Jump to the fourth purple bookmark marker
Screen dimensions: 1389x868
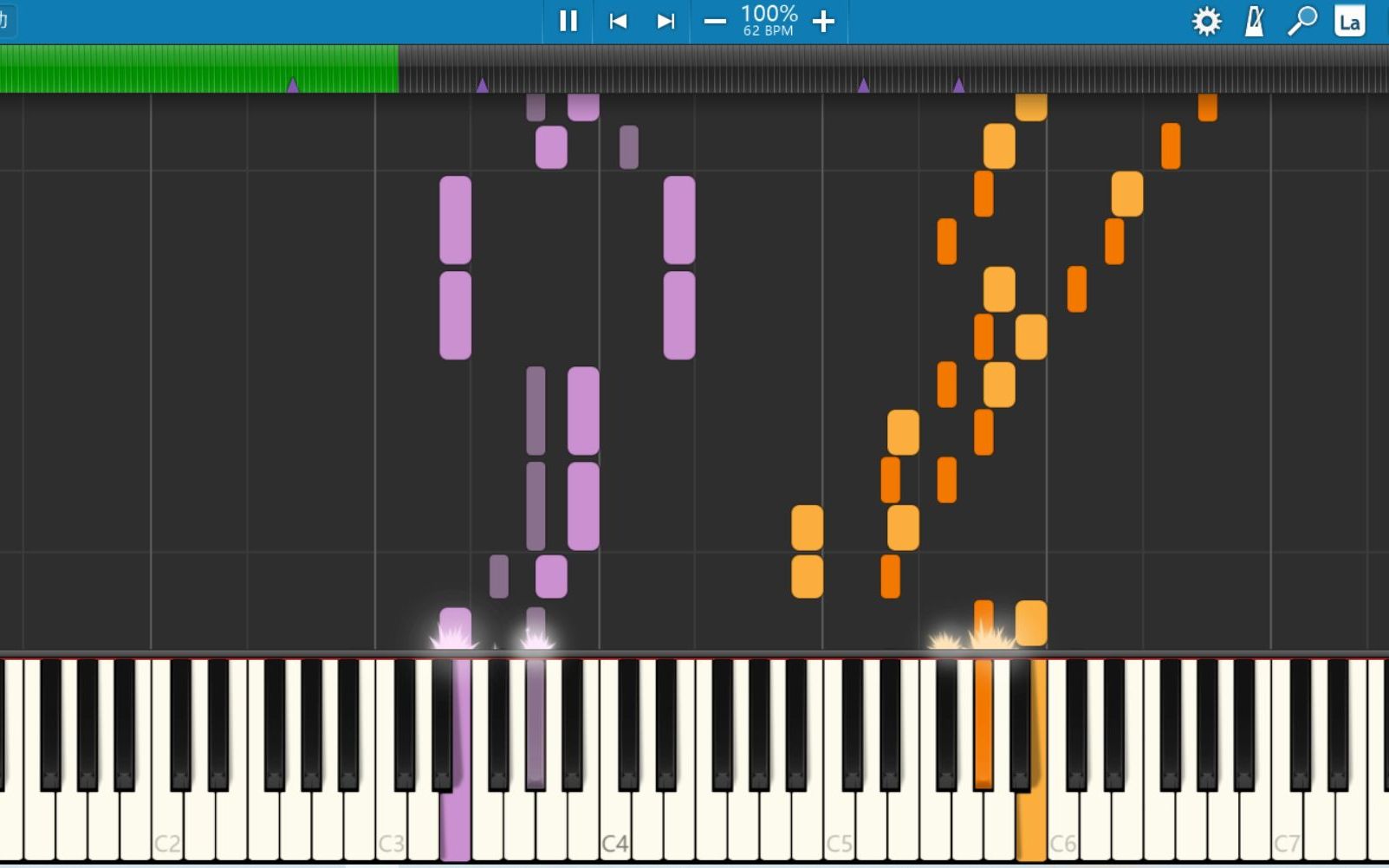tap(958, 85)
